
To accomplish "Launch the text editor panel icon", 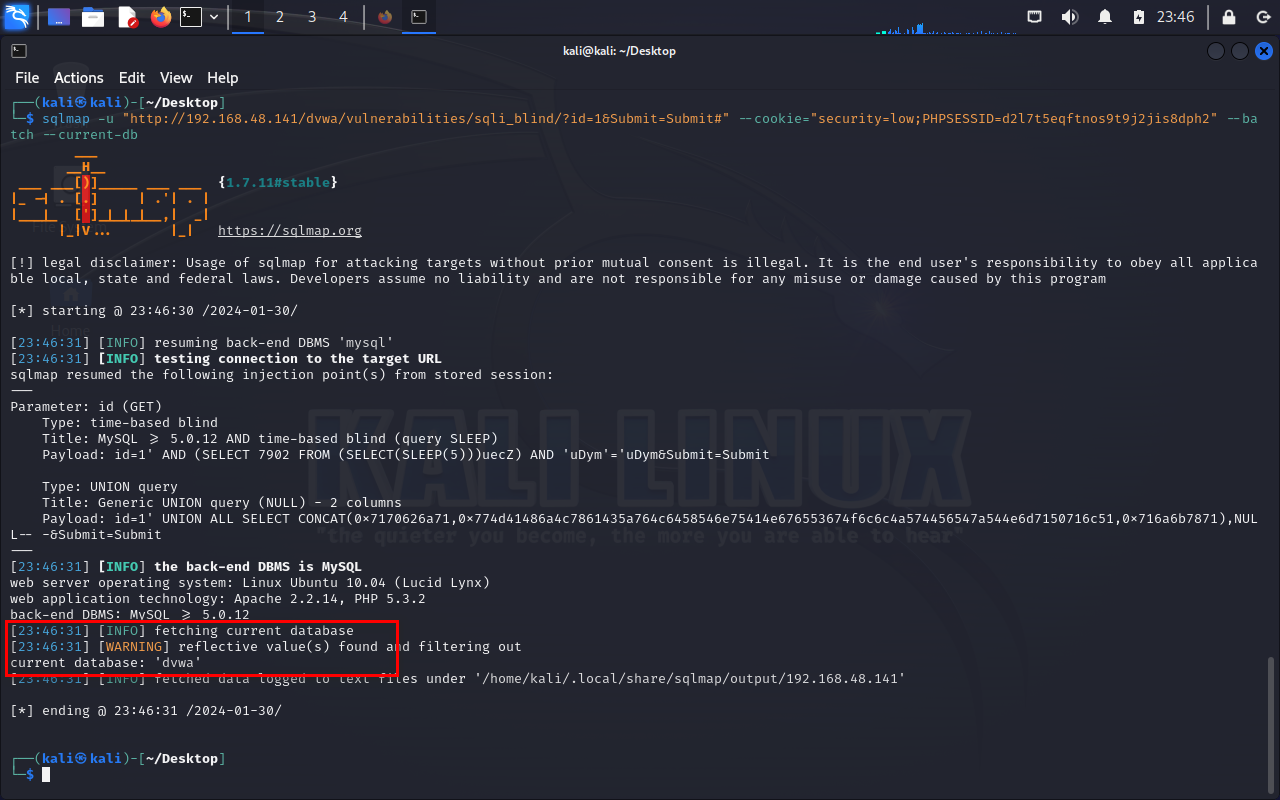I will coord(127,17).
